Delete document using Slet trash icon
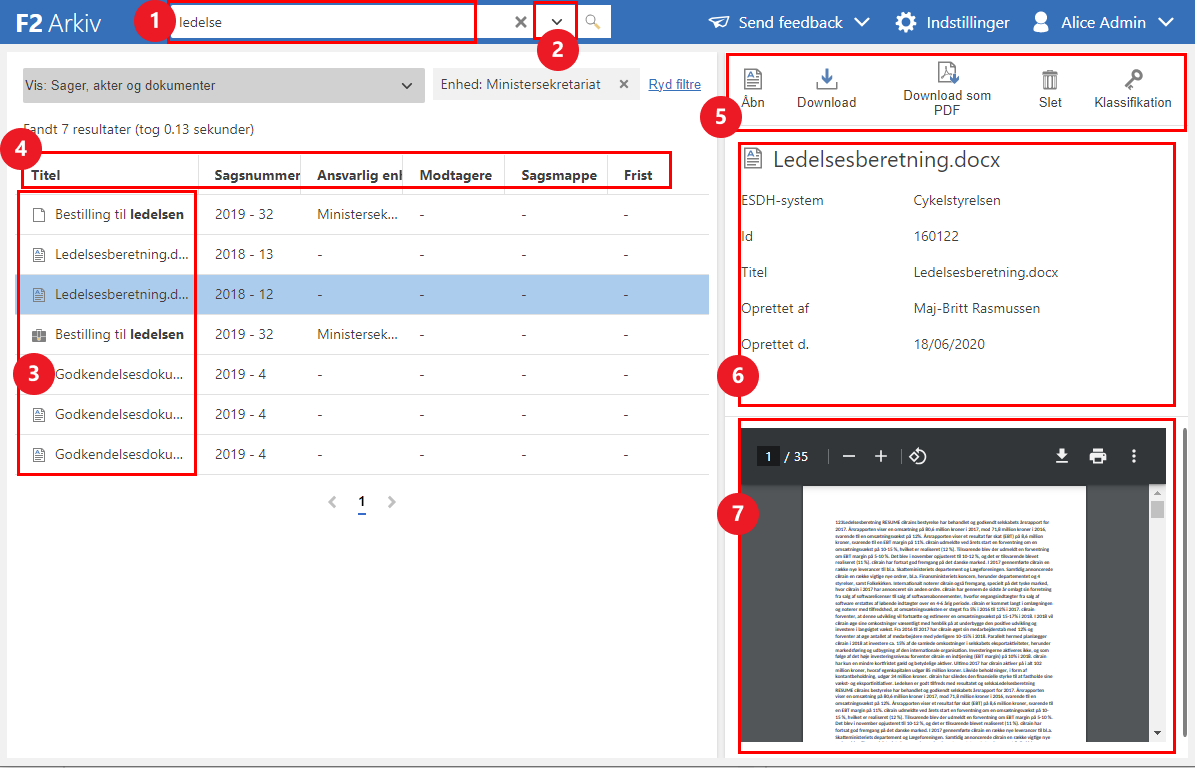Image resolution: width=1195 pixels, height=768 pixels. pos(1050,86)
